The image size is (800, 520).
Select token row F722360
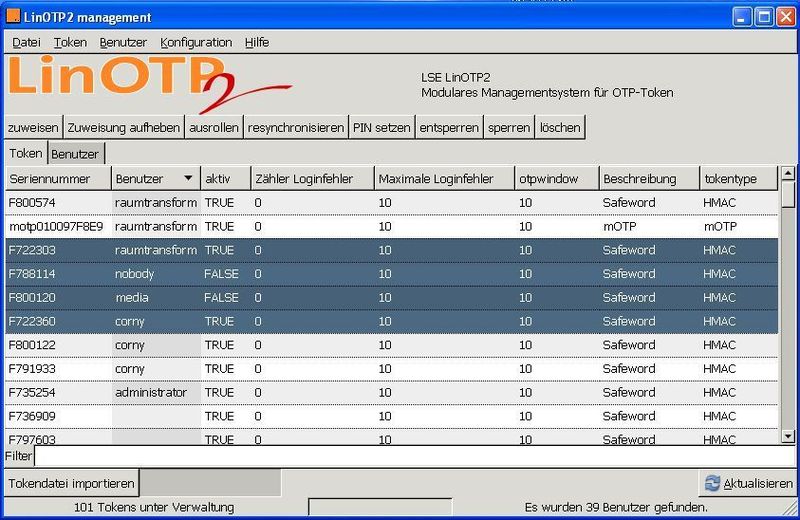click(x=392, y=321)
